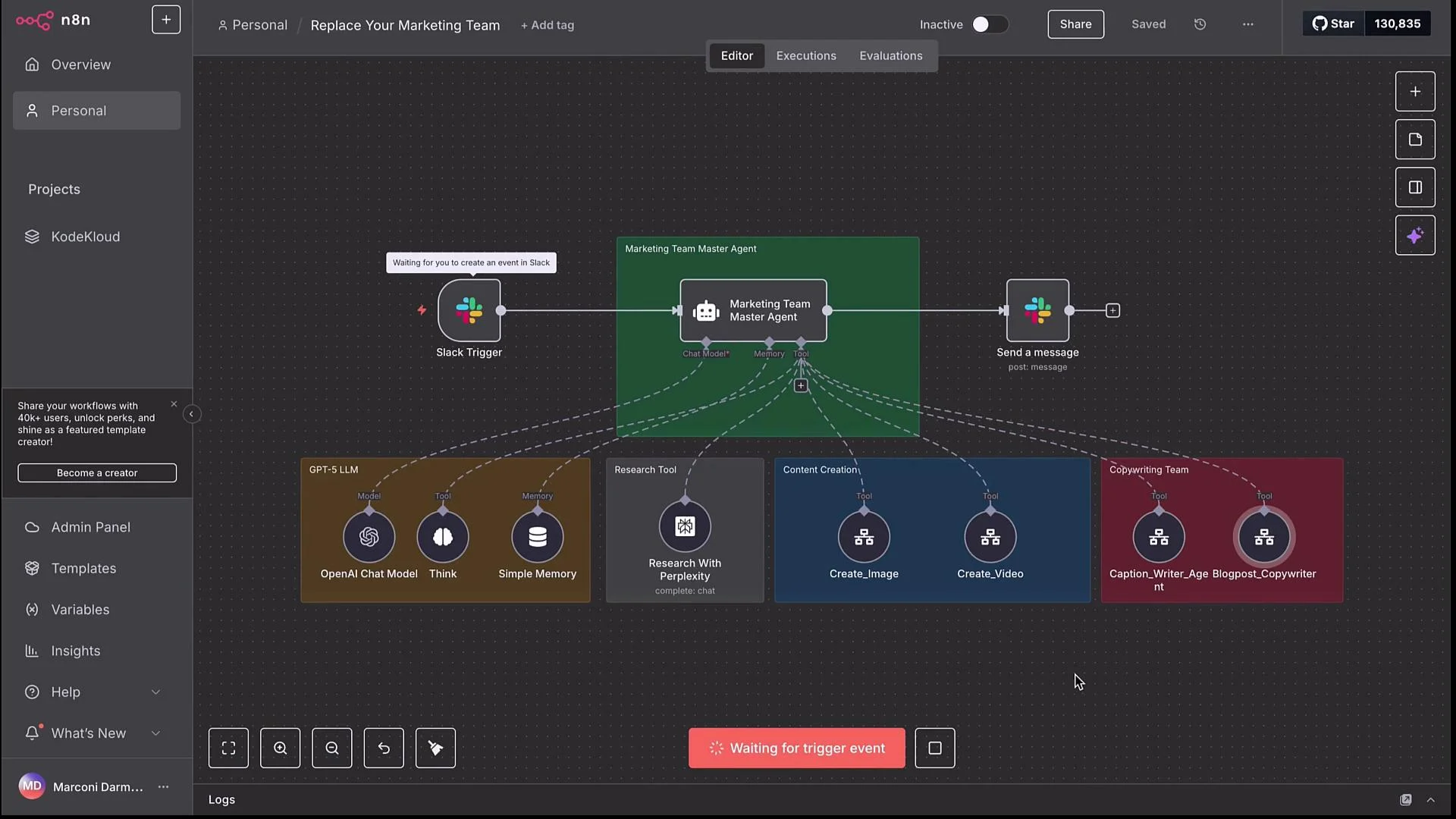Expand the Help menu
The width and height of the screenshot is (1456, 819).
[x=96, y=692]
